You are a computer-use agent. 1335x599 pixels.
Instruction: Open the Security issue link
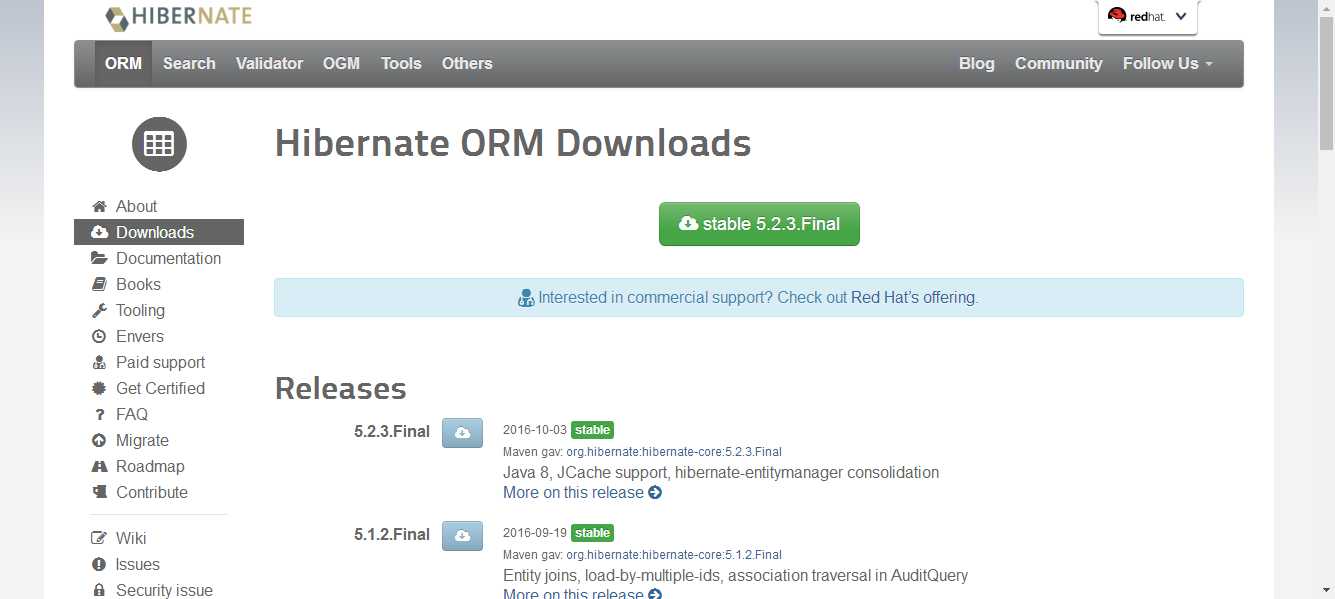click(x=164, y=590)
